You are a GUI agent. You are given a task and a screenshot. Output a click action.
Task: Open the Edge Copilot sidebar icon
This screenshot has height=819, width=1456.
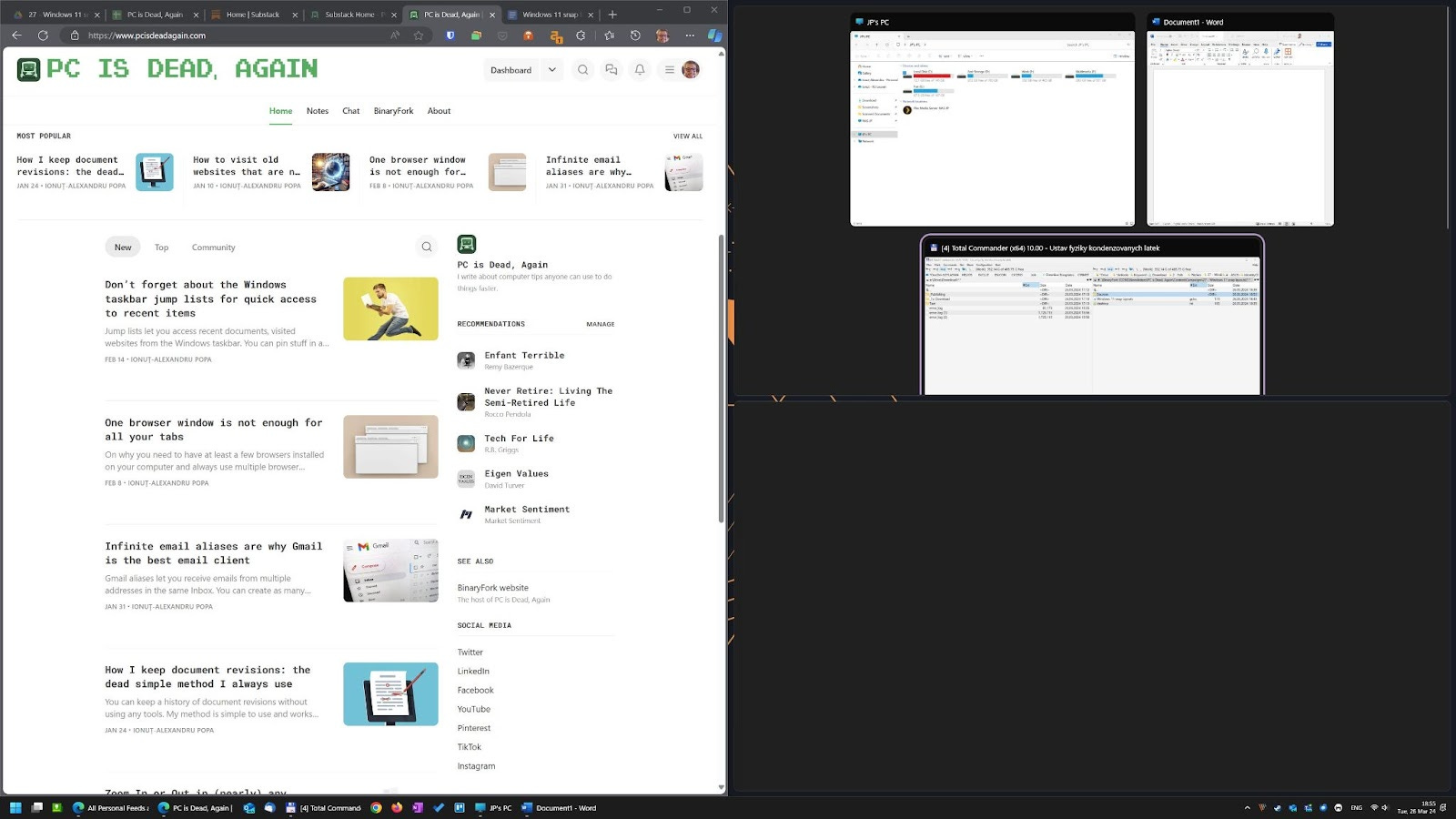714,35
